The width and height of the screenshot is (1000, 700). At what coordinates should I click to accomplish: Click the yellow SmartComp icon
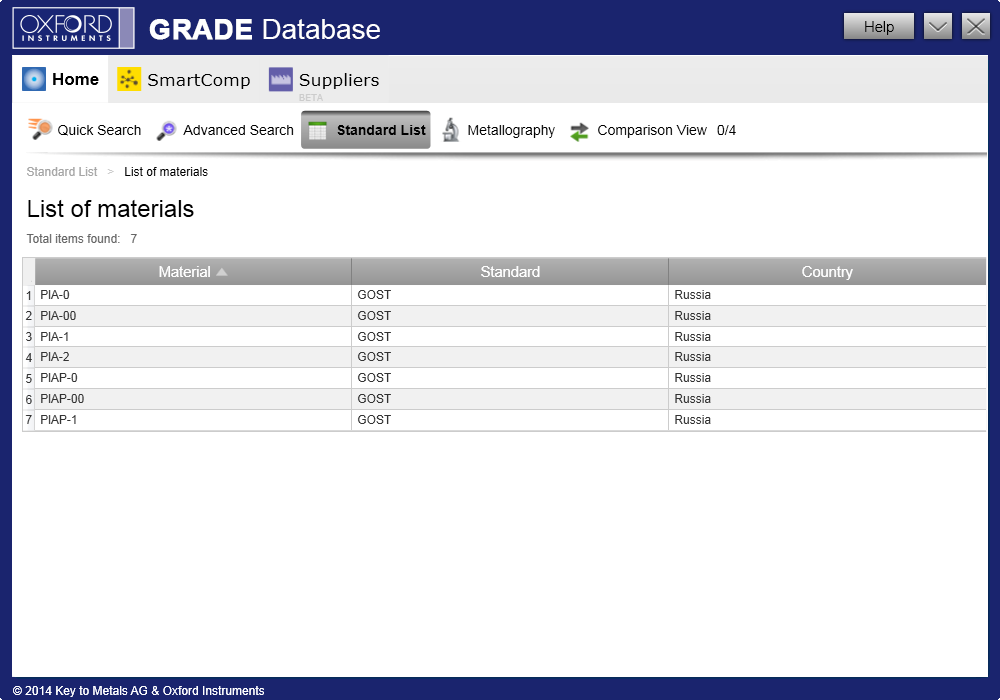point(129,79)
